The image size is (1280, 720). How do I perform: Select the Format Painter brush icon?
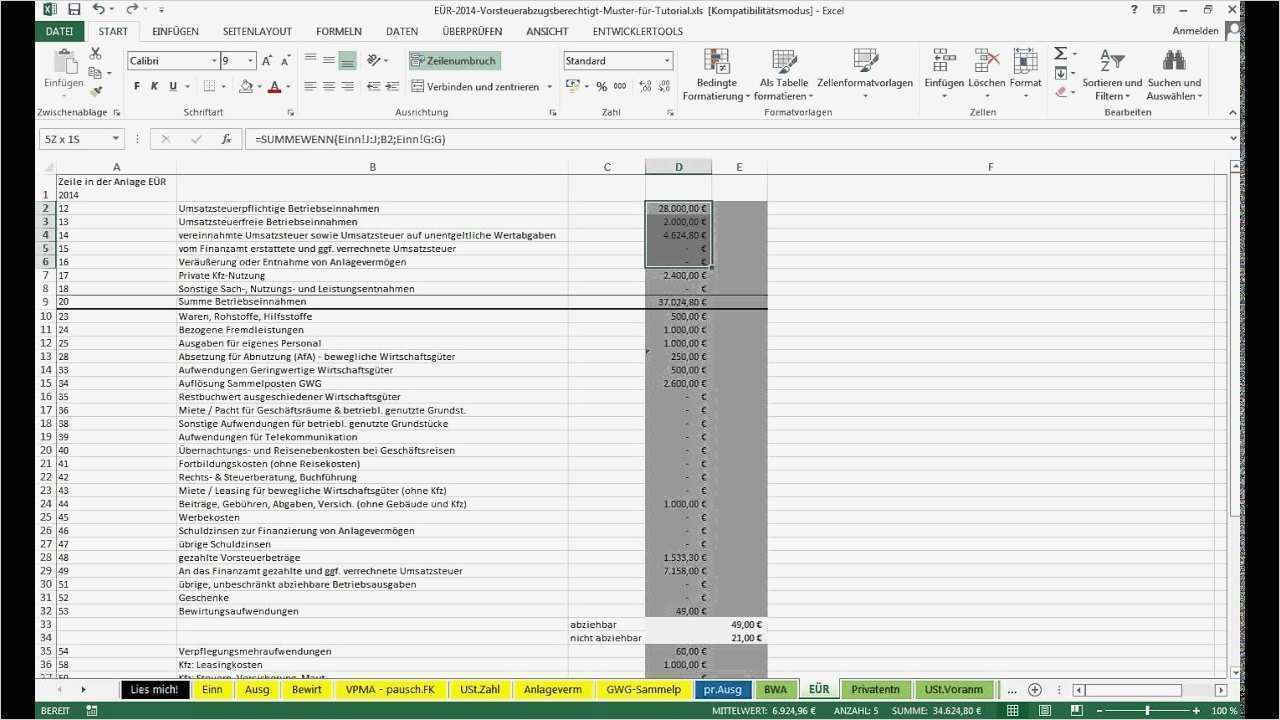pyautogui.click(x=96, y=91)
